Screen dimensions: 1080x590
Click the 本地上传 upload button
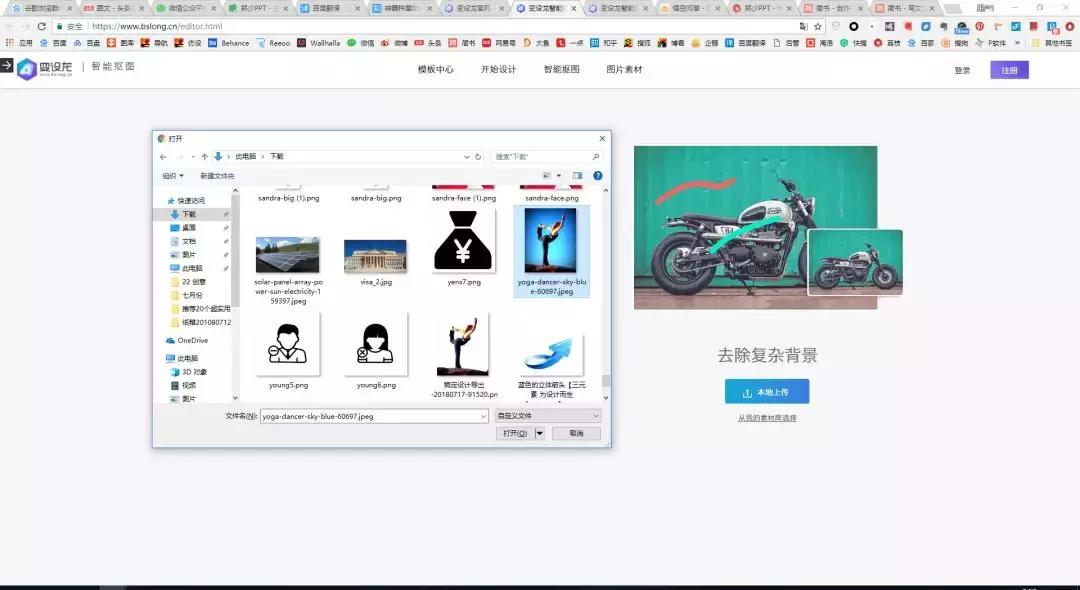click(766, 392)
